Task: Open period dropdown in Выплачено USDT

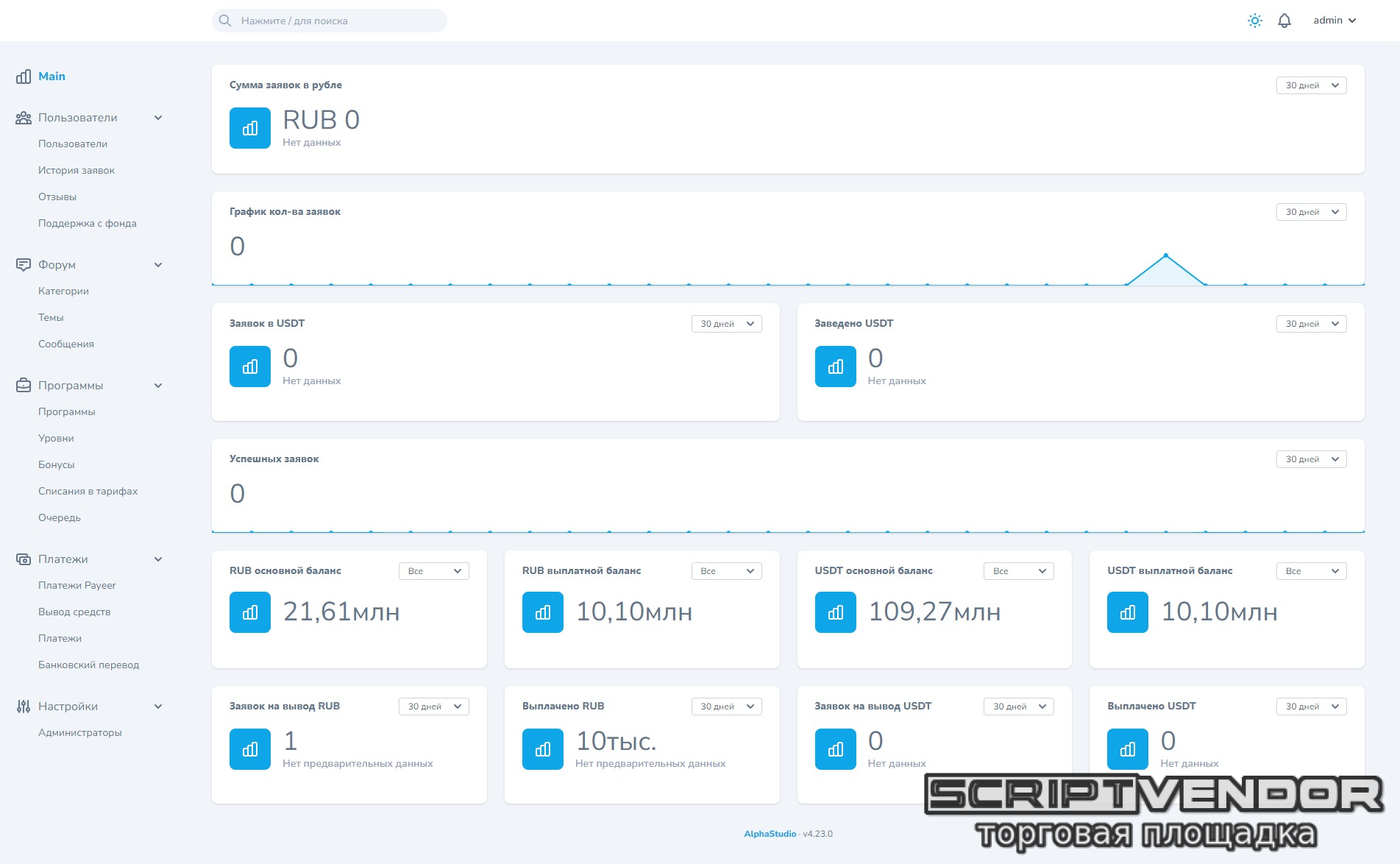Action: 1311,707
